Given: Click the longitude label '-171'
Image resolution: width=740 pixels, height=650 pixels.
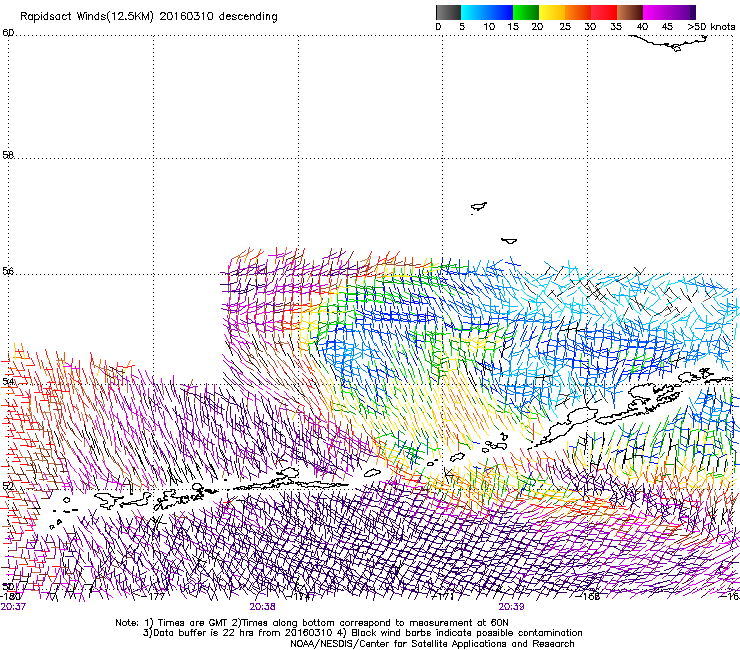Looking at the screenshot, I should pos(444,596).
